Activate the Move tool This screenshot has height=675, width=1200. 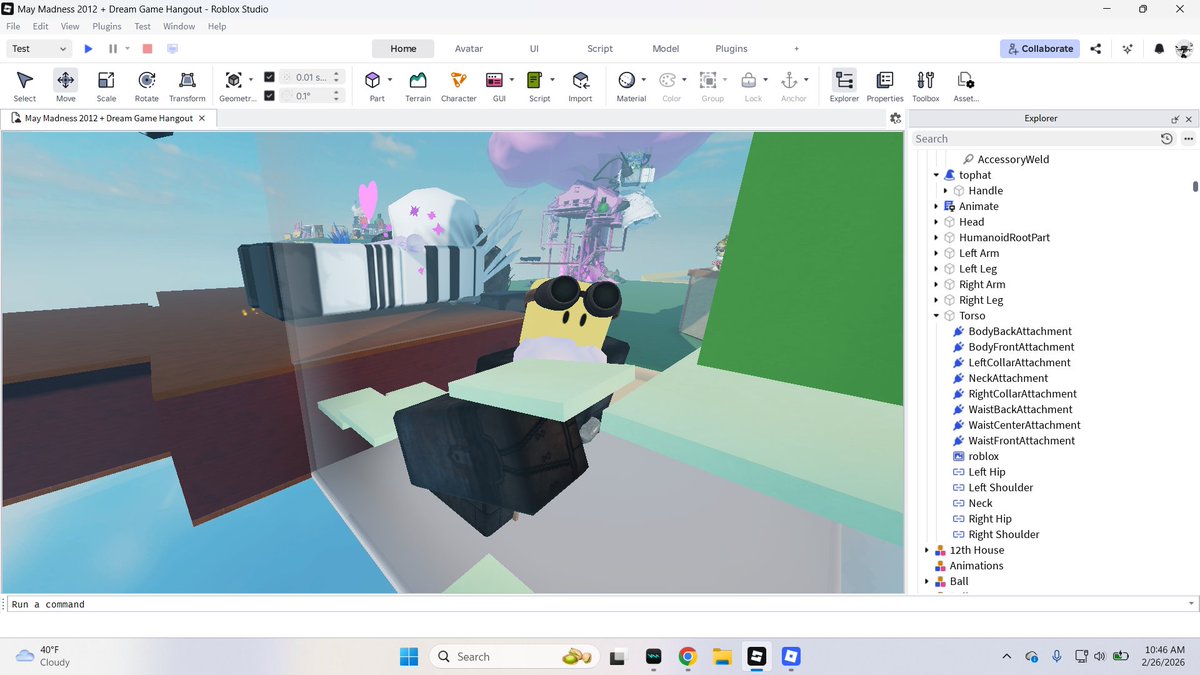coord(66,86)
